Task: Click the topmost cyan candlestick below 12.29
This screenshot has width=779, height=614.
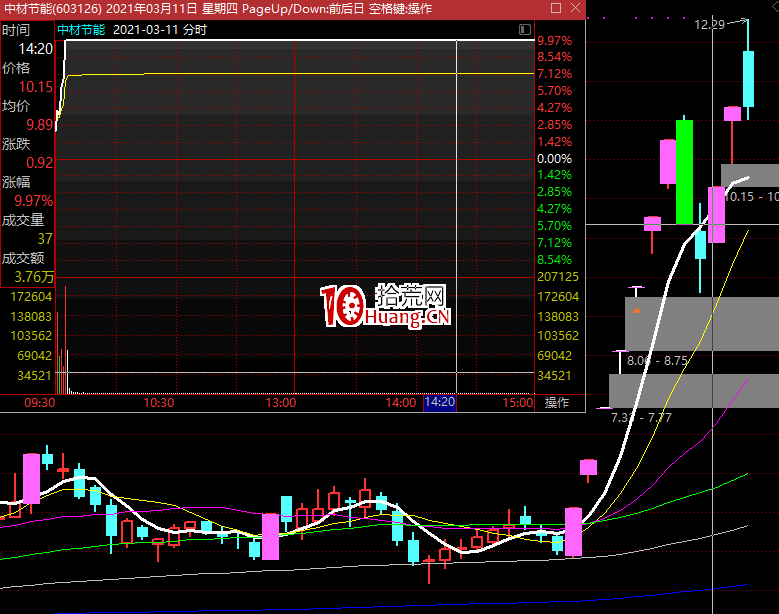Action: point(748,78)
